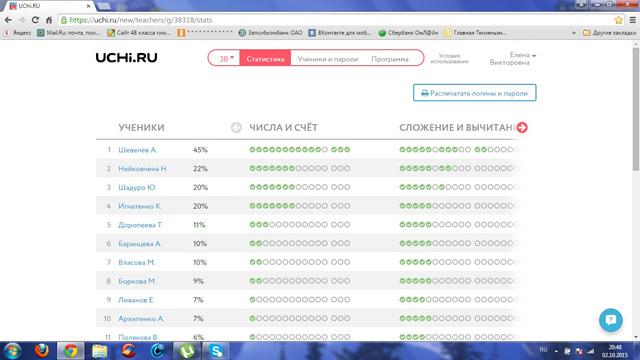Open the blue help chat bubble
Screen dimensions: 640x360
611,320
